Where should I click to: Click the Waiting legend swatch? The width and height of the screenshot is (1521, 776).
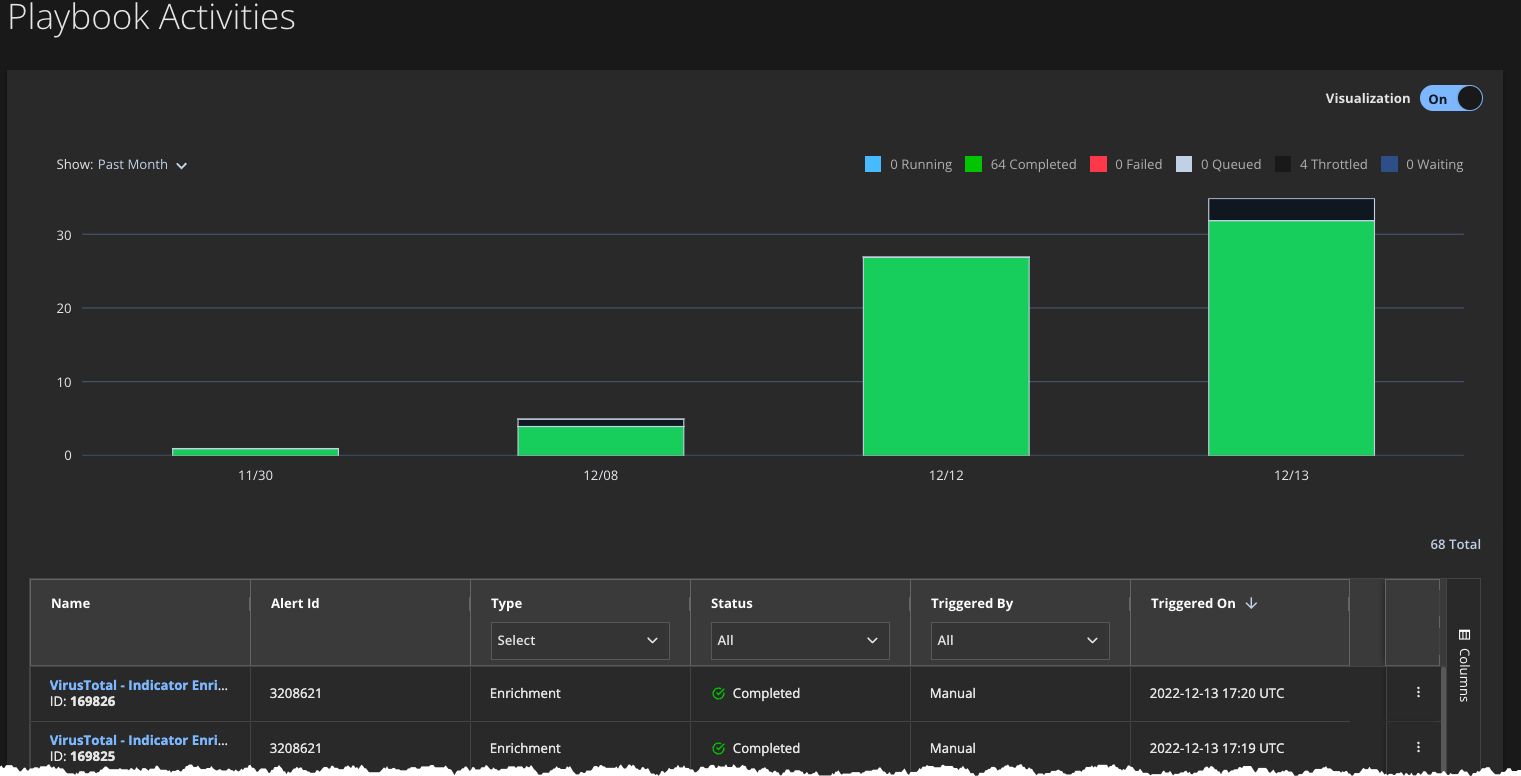[x=1388, y=165]
